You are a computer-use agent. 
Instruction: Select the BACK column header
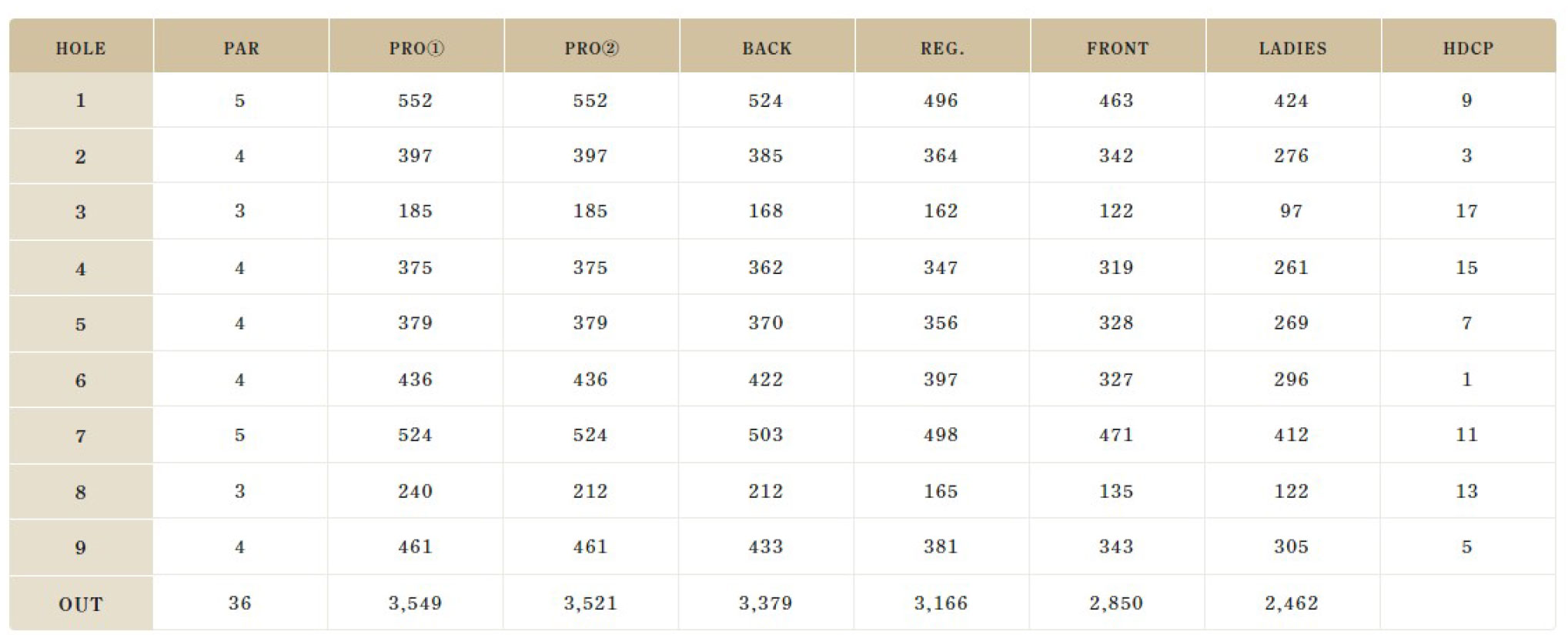767,46
